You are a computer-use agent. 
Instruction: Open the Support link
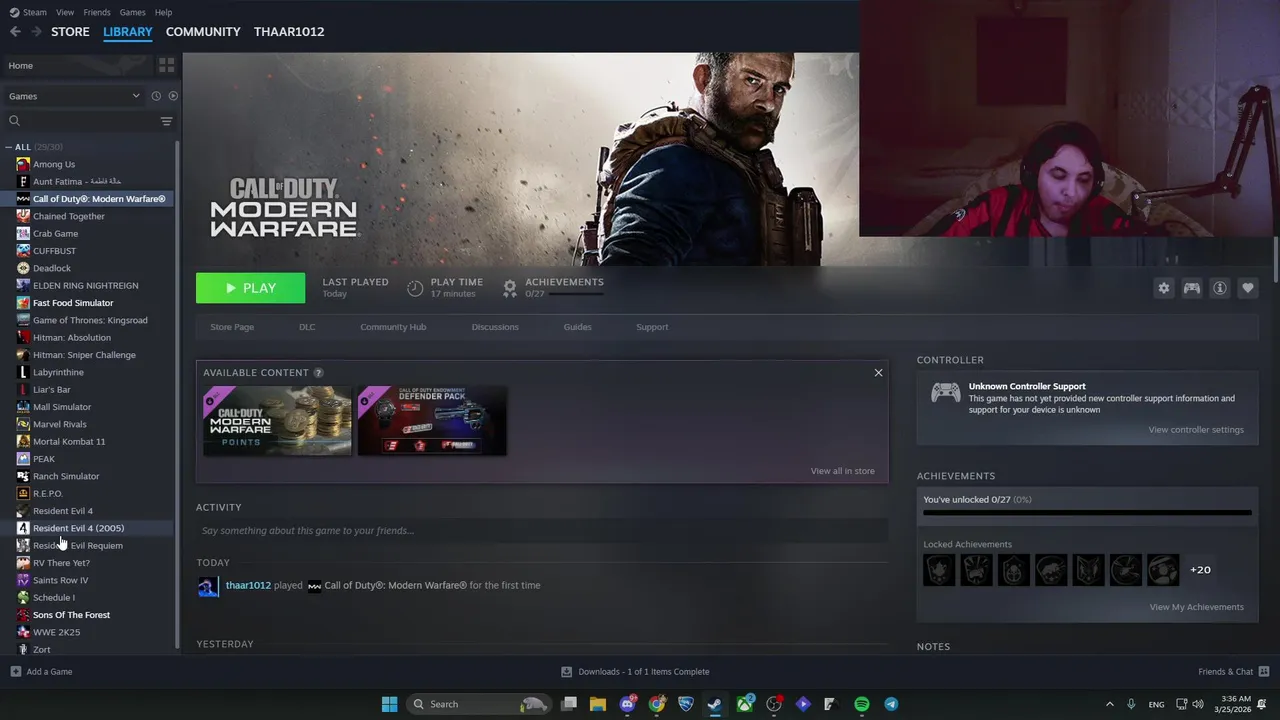pyautogui.click(x=652, y=327)
